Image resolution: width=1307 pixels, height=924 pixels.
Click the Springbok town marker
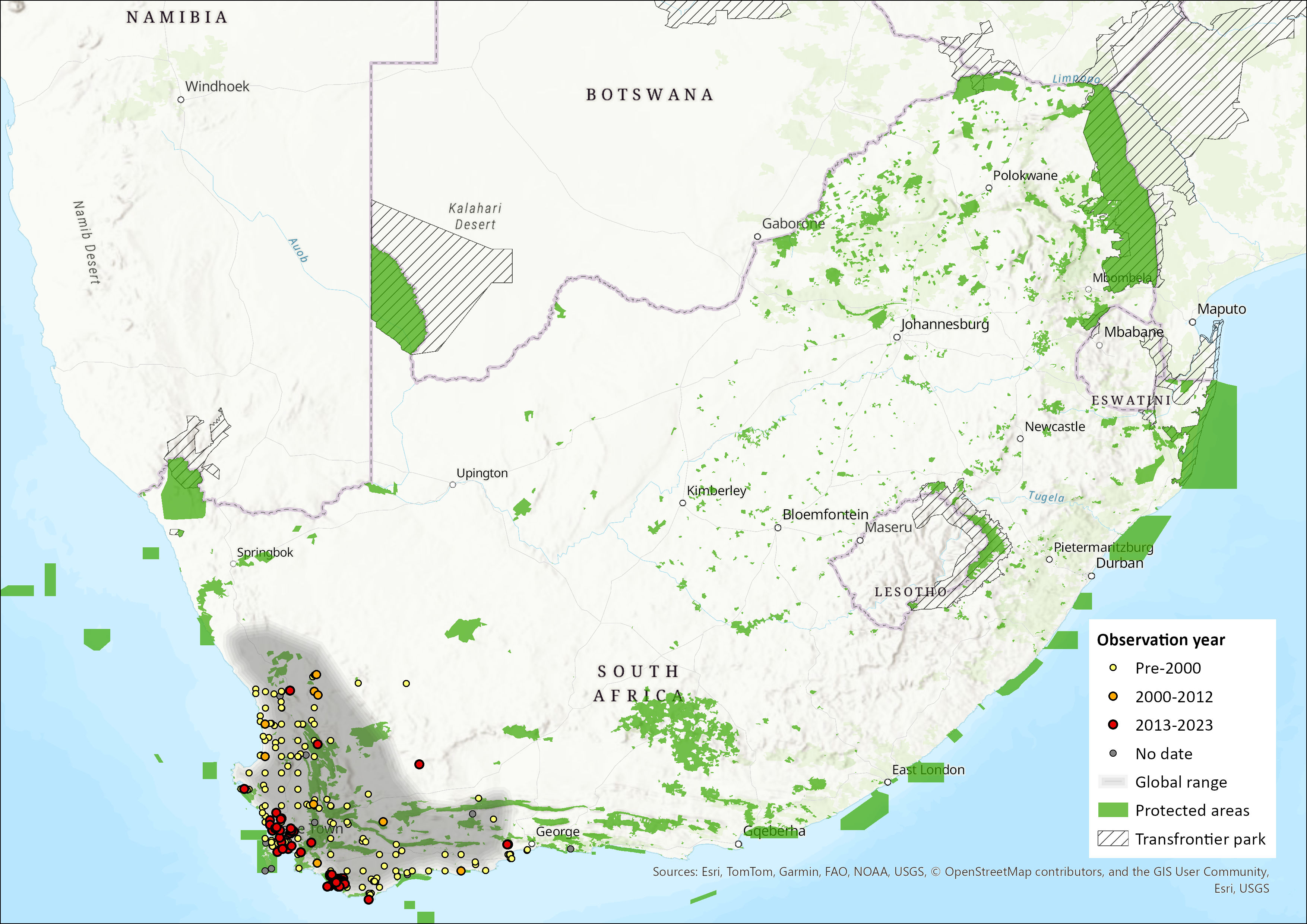[233, 564]
